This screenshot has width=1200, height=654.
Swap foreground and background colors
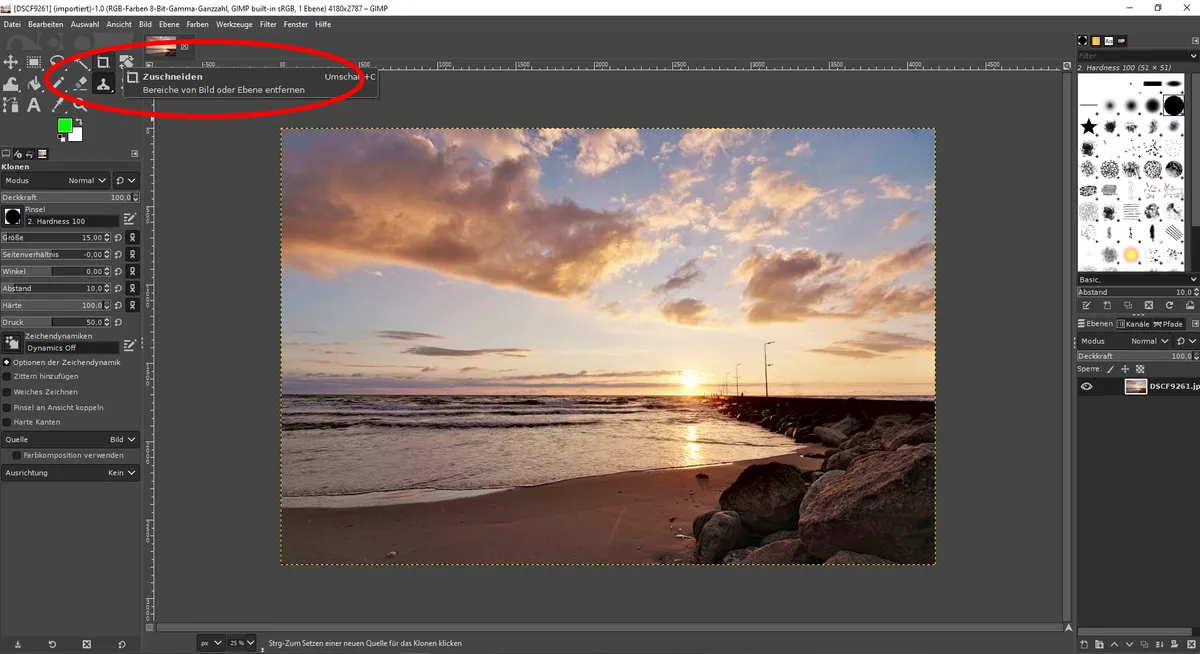[78, 121]
